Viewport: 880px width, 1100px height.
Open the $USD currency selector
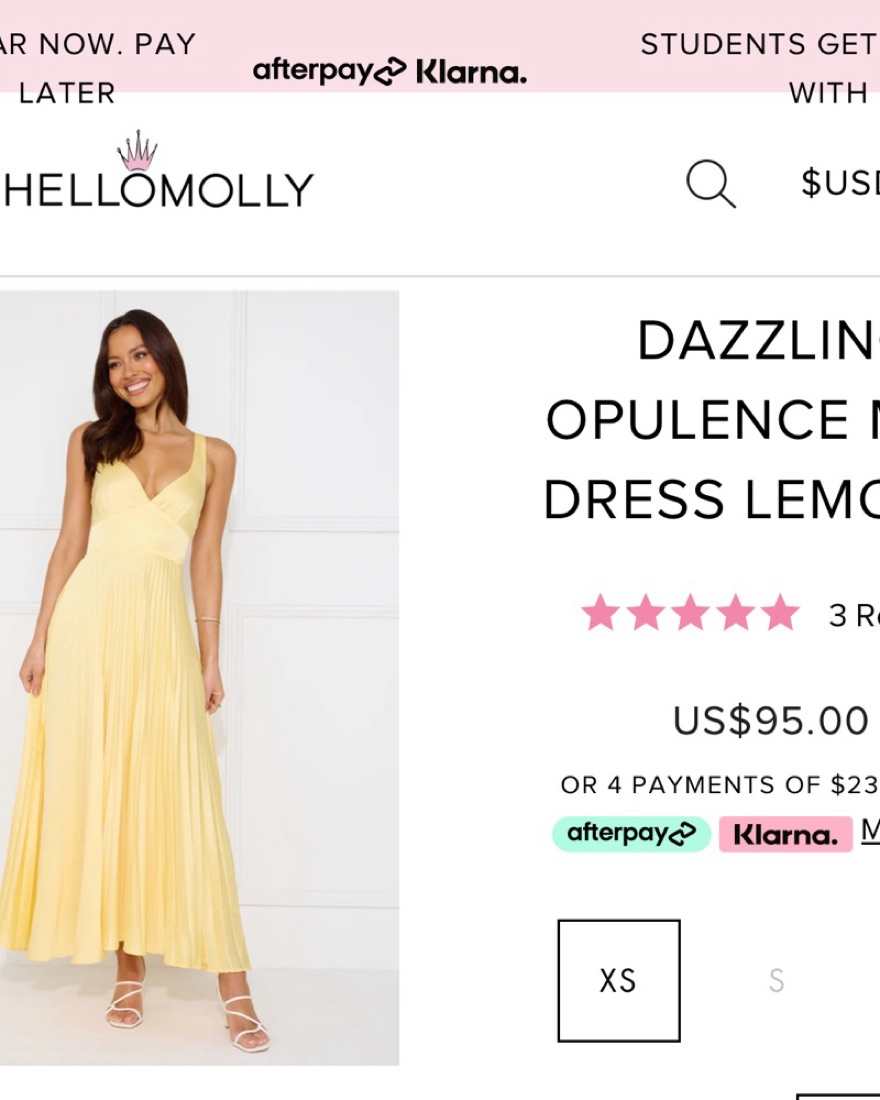[x=840, y=183]
